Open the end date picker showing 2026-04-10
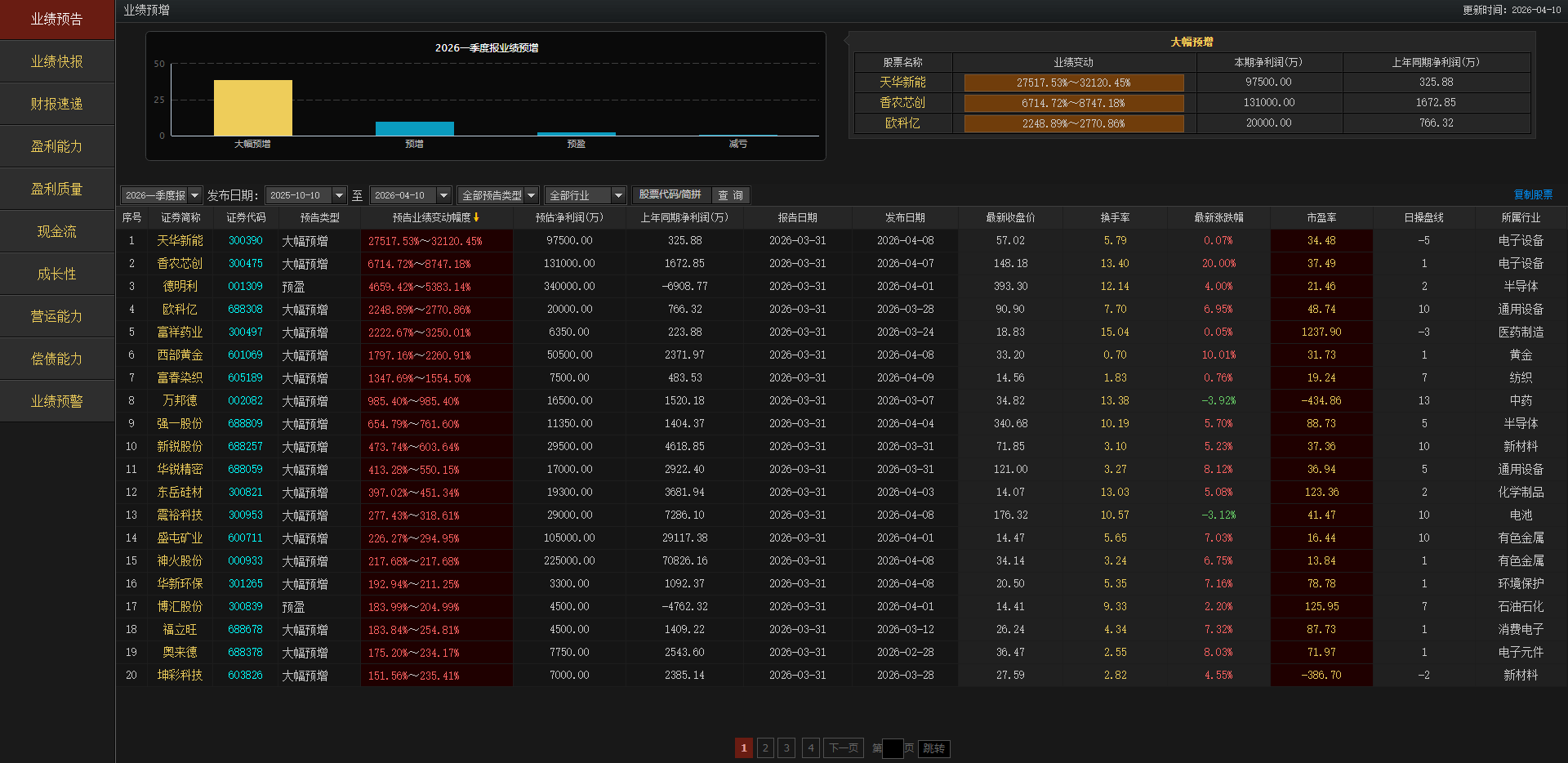1568x763 pixels. [409, 195]
